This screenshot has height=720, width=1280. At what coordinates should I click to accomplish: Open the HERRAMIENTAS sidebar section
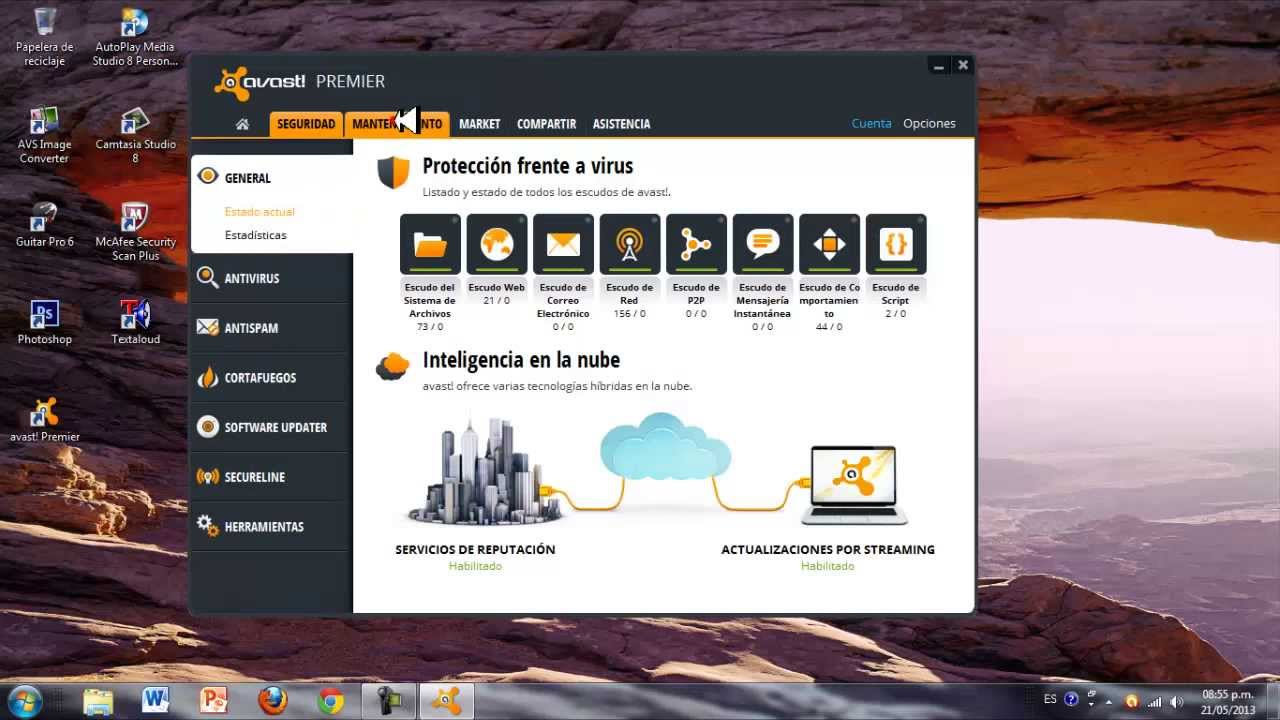pos(272,526)
